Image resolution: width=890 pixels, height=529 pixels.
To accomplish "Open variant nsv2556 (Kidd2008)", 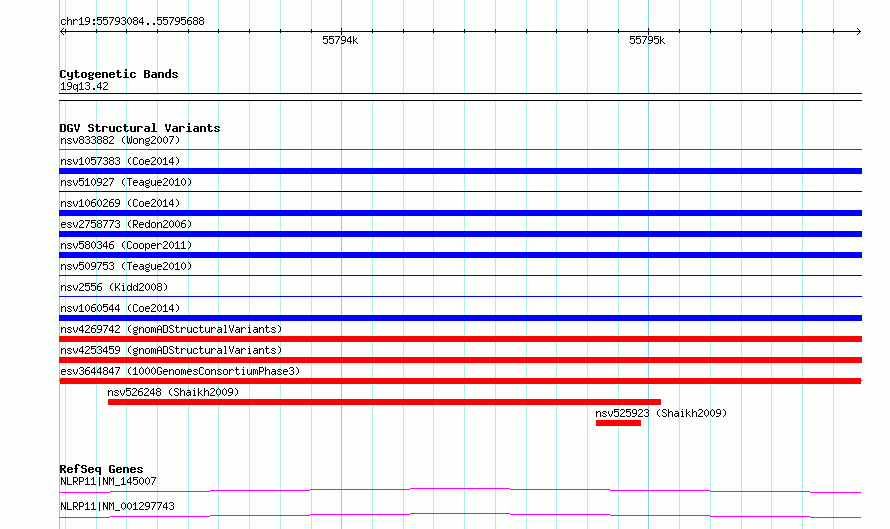I will (x=114, y=287).
